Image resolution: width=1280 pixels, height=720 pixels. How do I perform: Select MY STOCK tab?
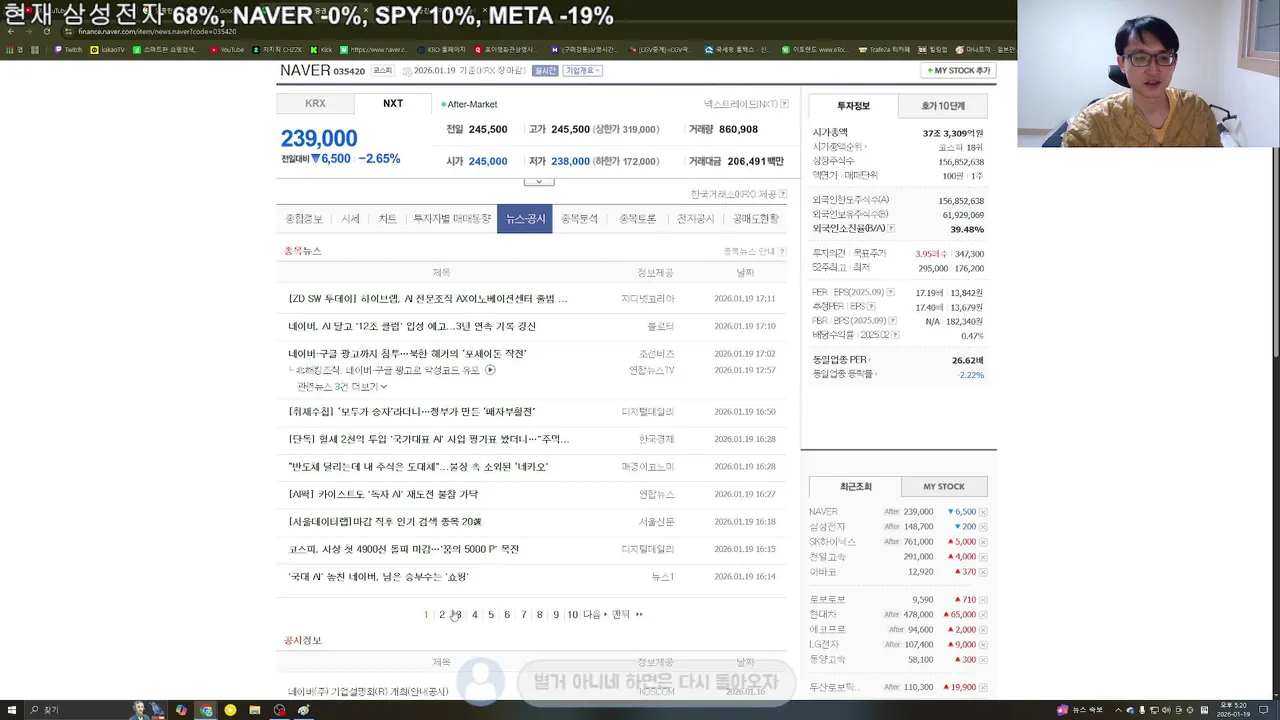point(944,487)
